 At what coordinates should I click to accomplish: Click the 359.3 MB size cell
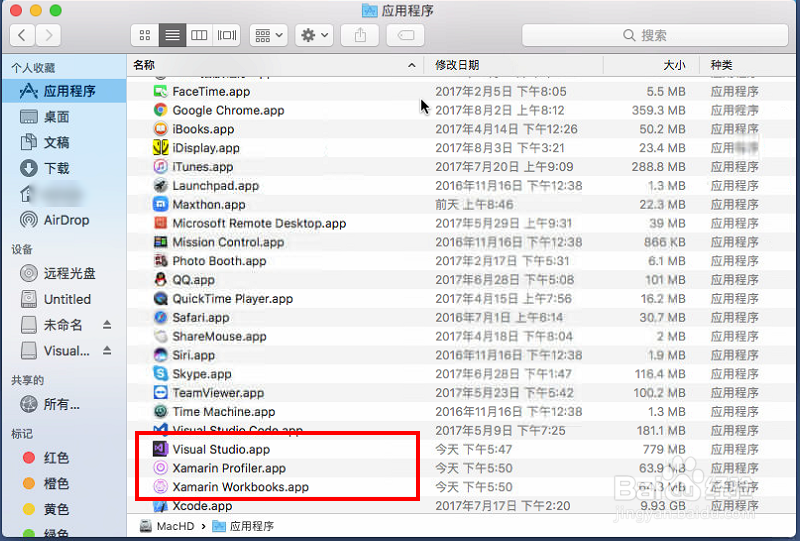tap(659, 110)
